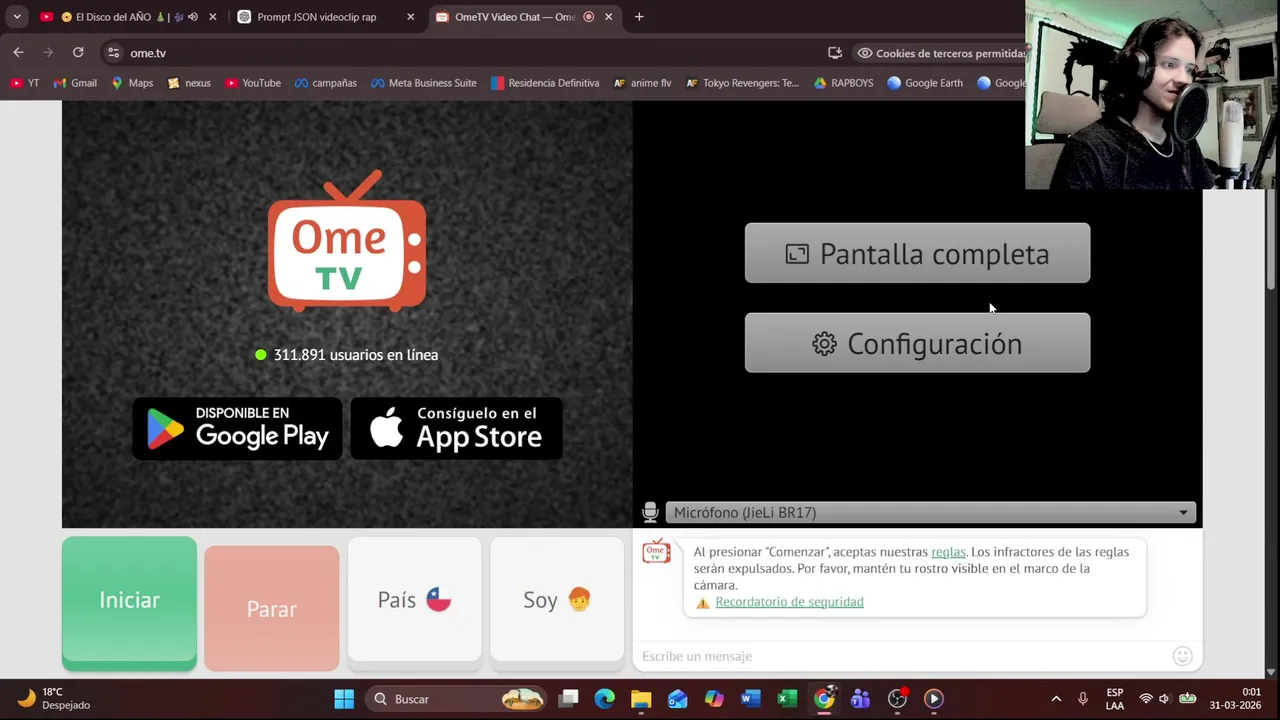Mute the El Disco del AÑO tab audio

coord(192,17)
